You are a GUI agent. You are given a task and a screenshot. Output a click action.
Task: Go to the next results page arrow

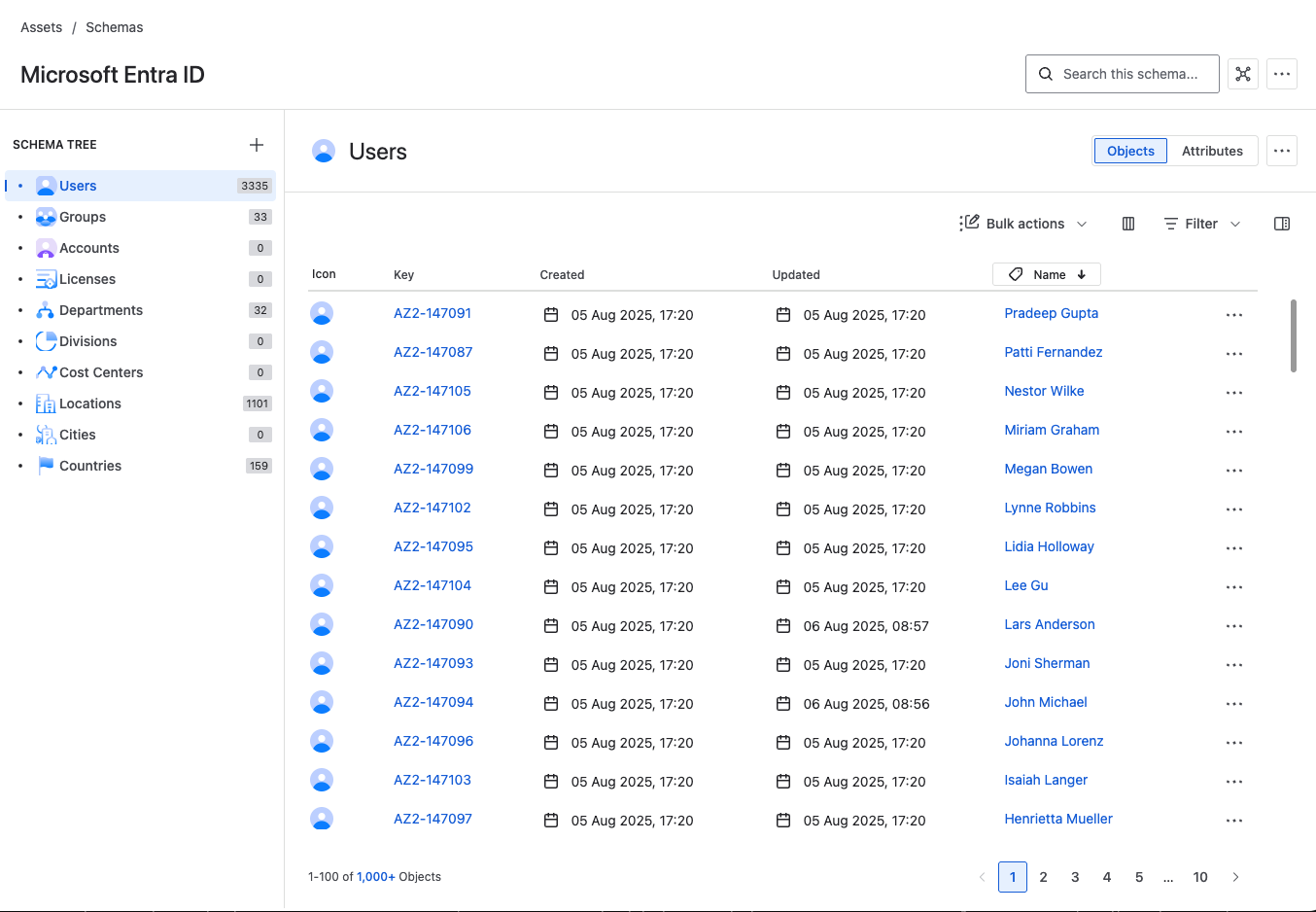click(x=1235, y=877)
